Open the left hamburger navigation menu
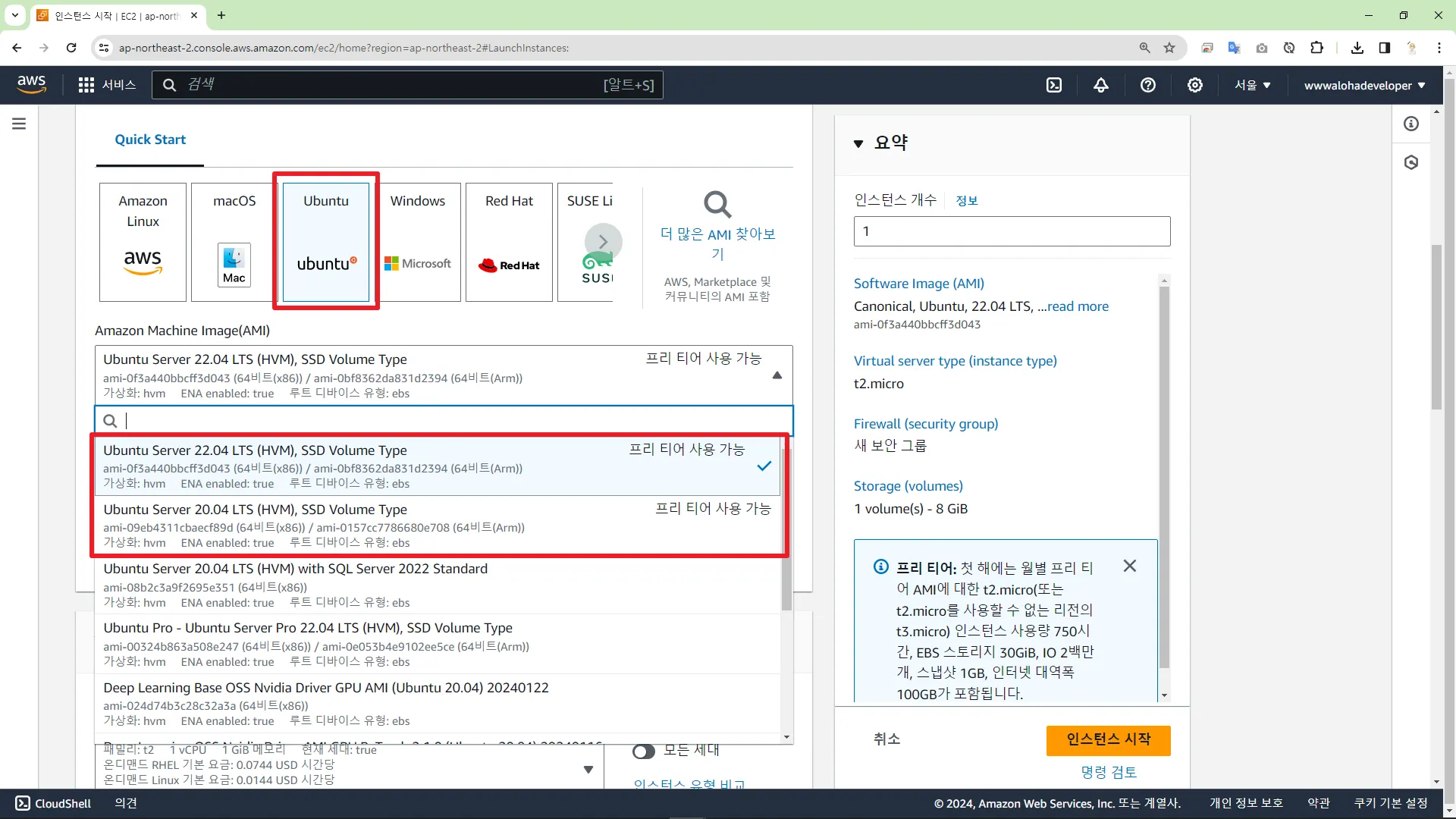 tap(19, 124)
